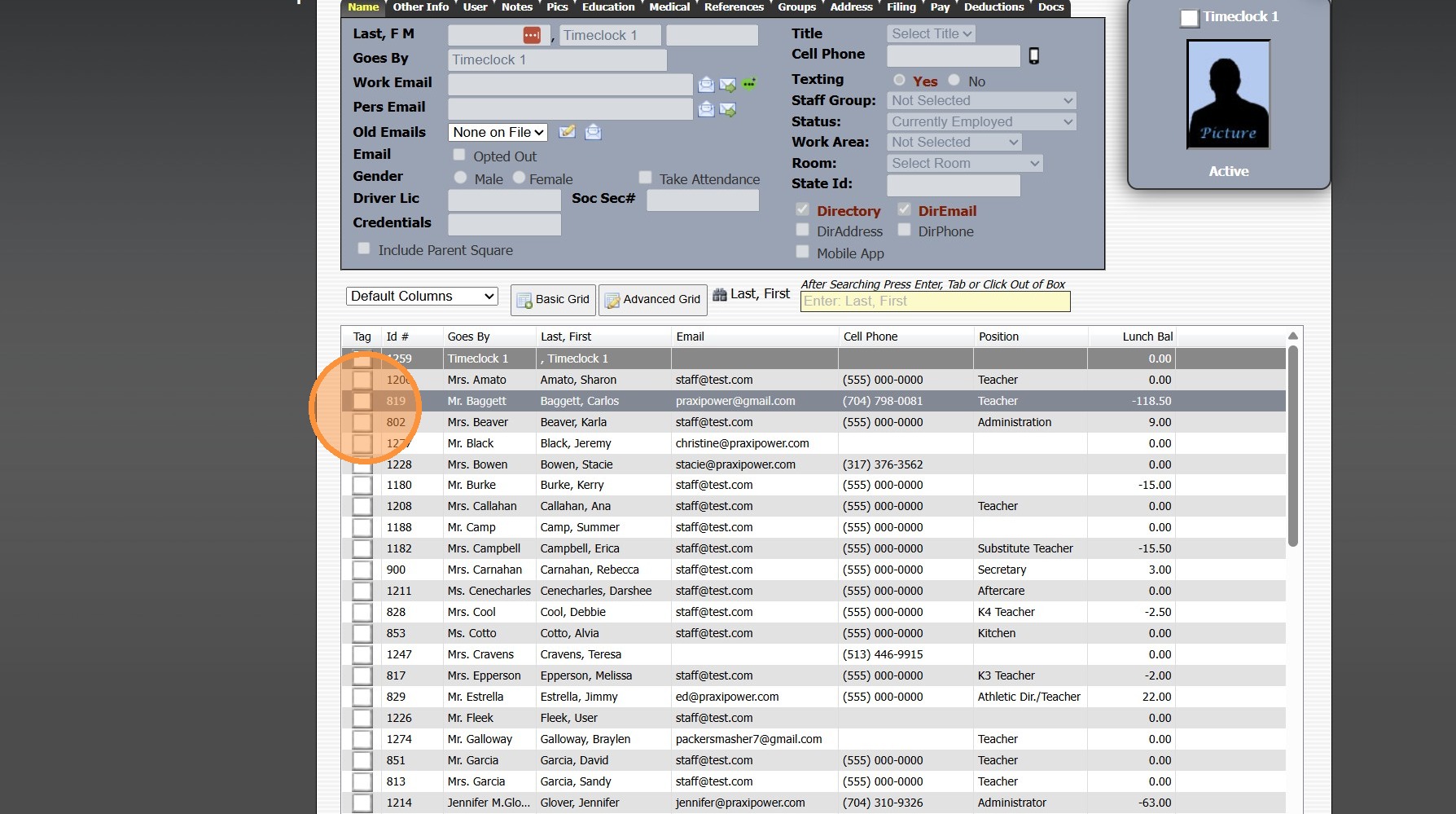Click the Cell Phone input field
Screen dimensions: 1456x814
(954, 55)
